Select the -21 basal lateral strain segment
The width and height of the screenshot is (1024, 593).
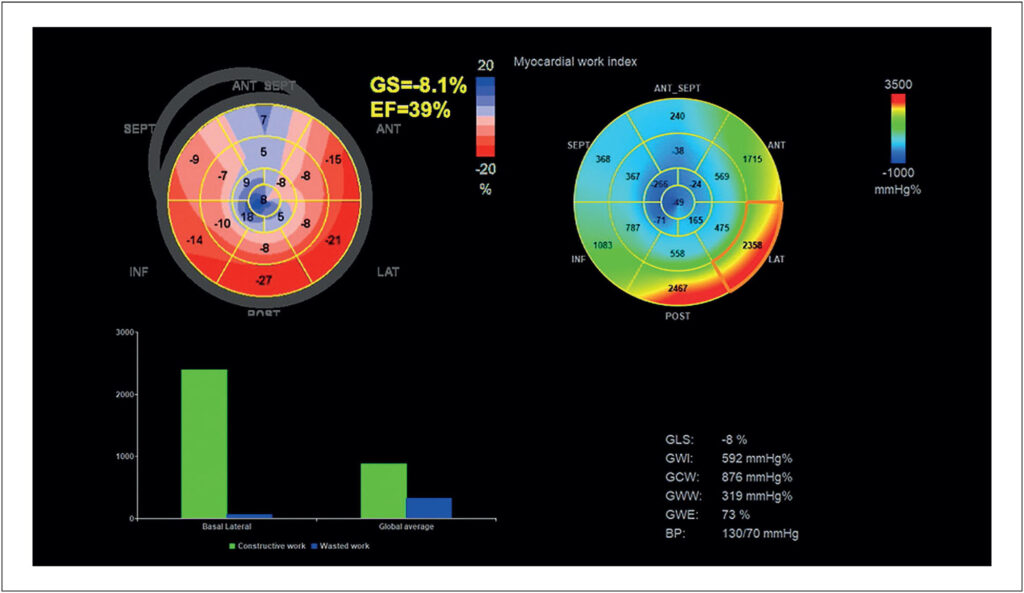(x=333, y=240)
